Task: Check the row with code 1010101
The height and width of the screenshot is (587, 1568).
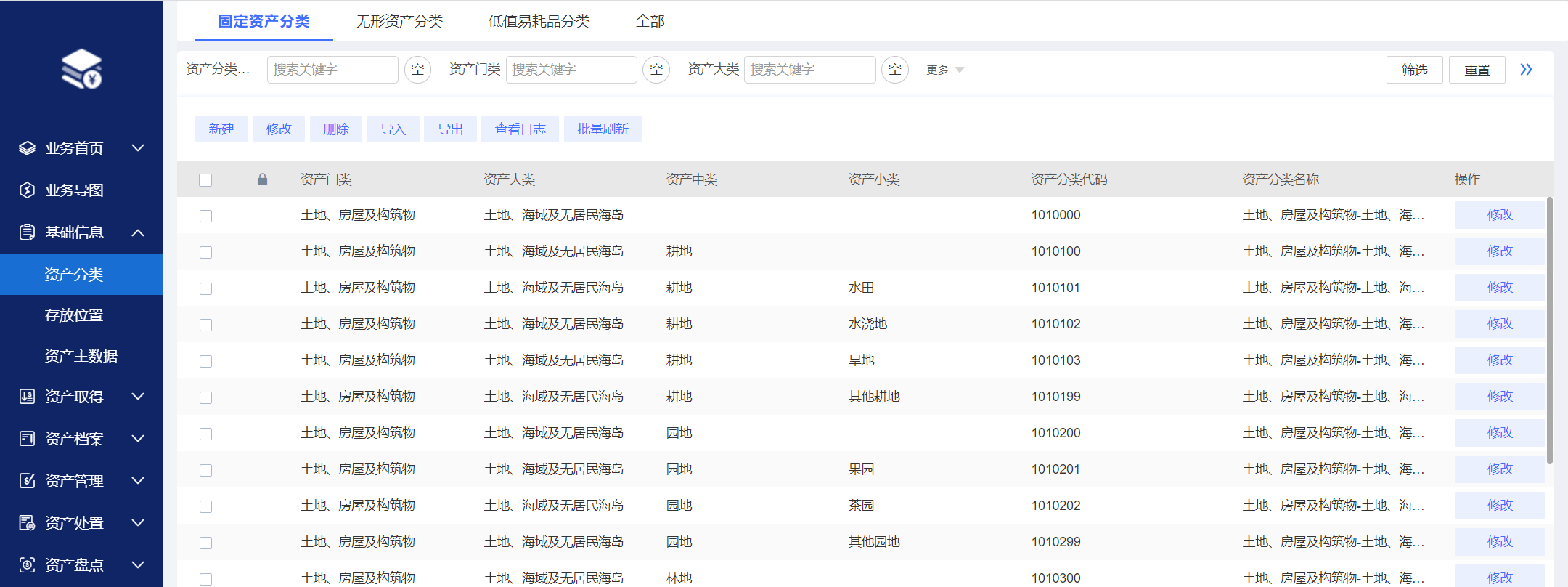Action: tap(205, 288)
